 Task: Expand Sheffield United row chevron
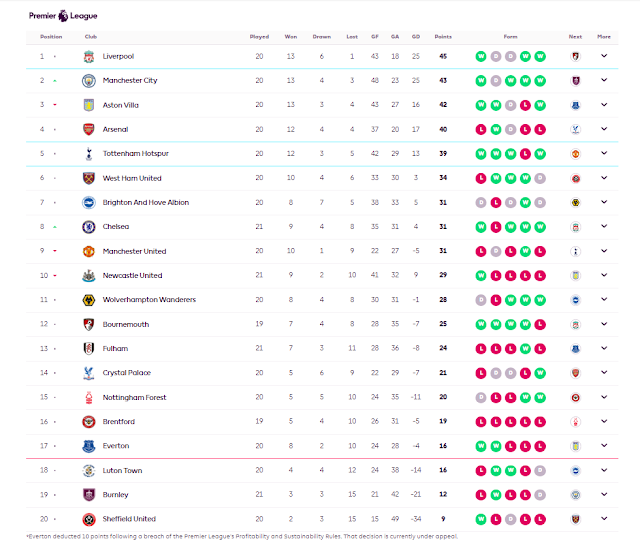(604, 519)
